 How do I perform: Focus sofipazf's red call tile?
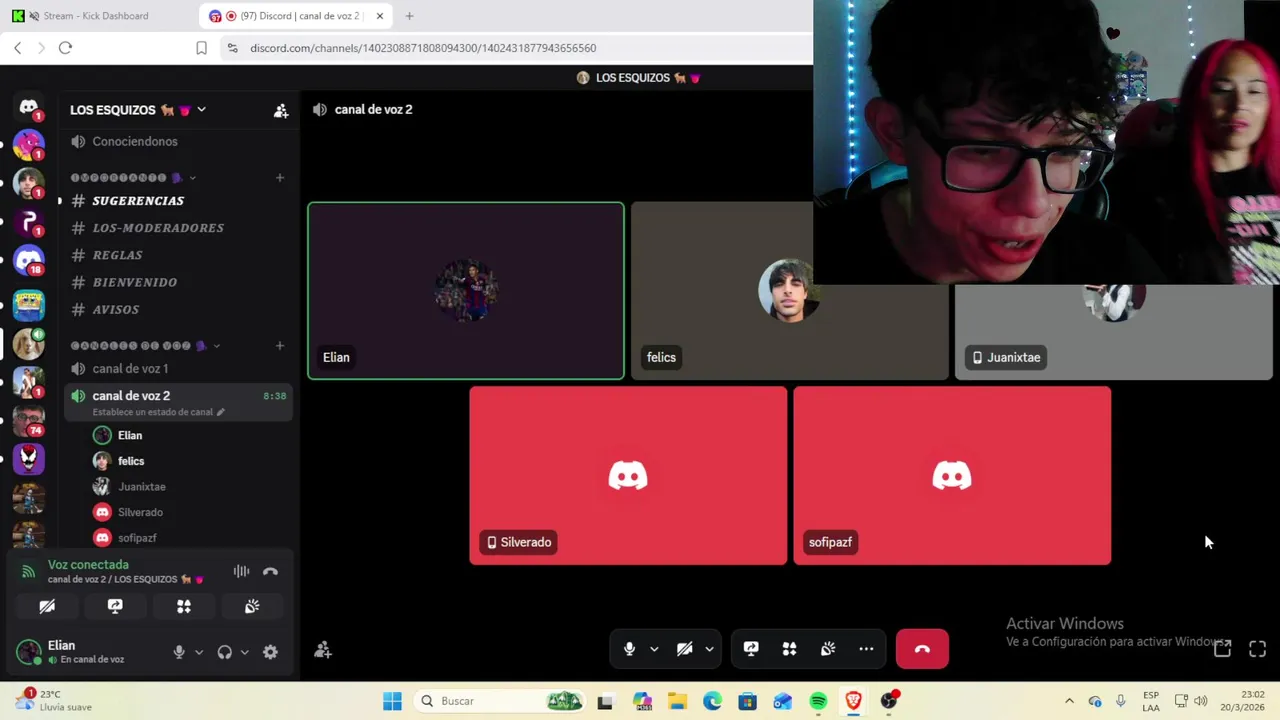(x=952, y=476)
